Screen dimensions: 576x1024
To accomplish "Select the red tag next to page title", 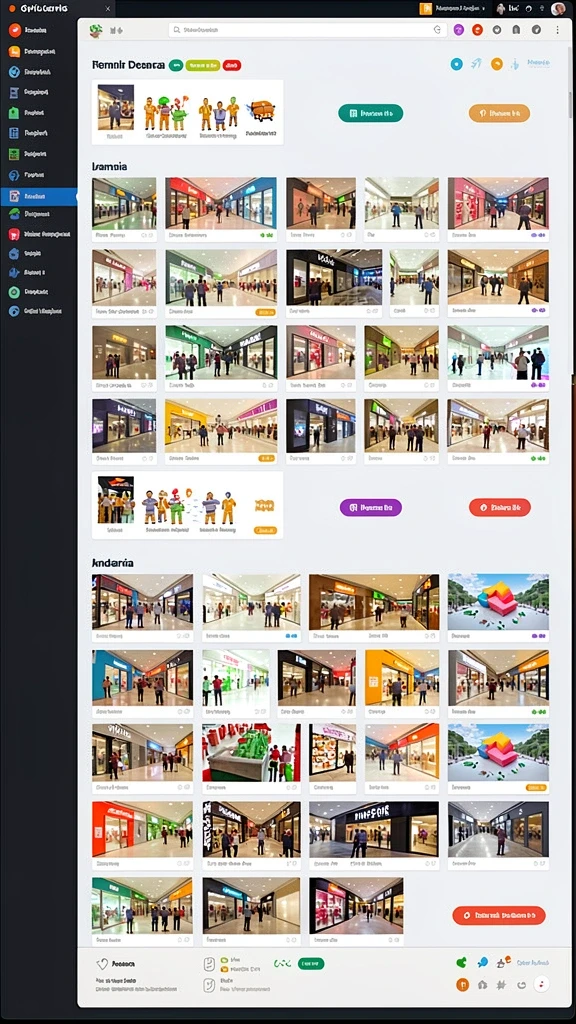I will [232, 65].
